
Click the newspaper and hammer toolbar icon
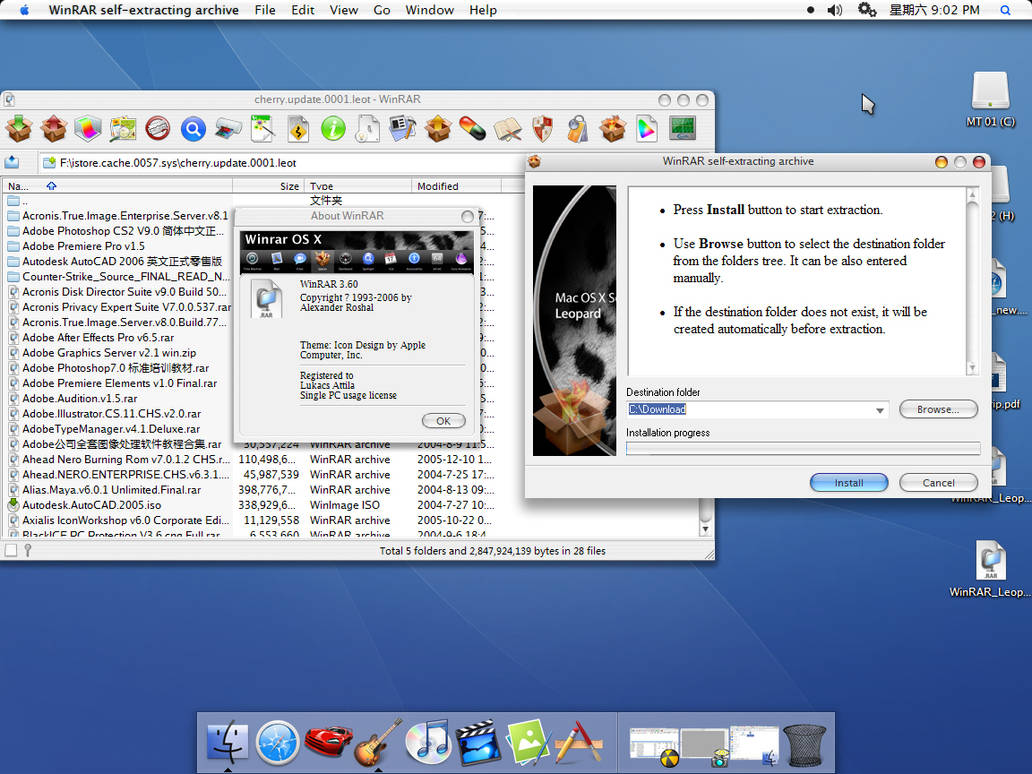[x=403, y=128]
